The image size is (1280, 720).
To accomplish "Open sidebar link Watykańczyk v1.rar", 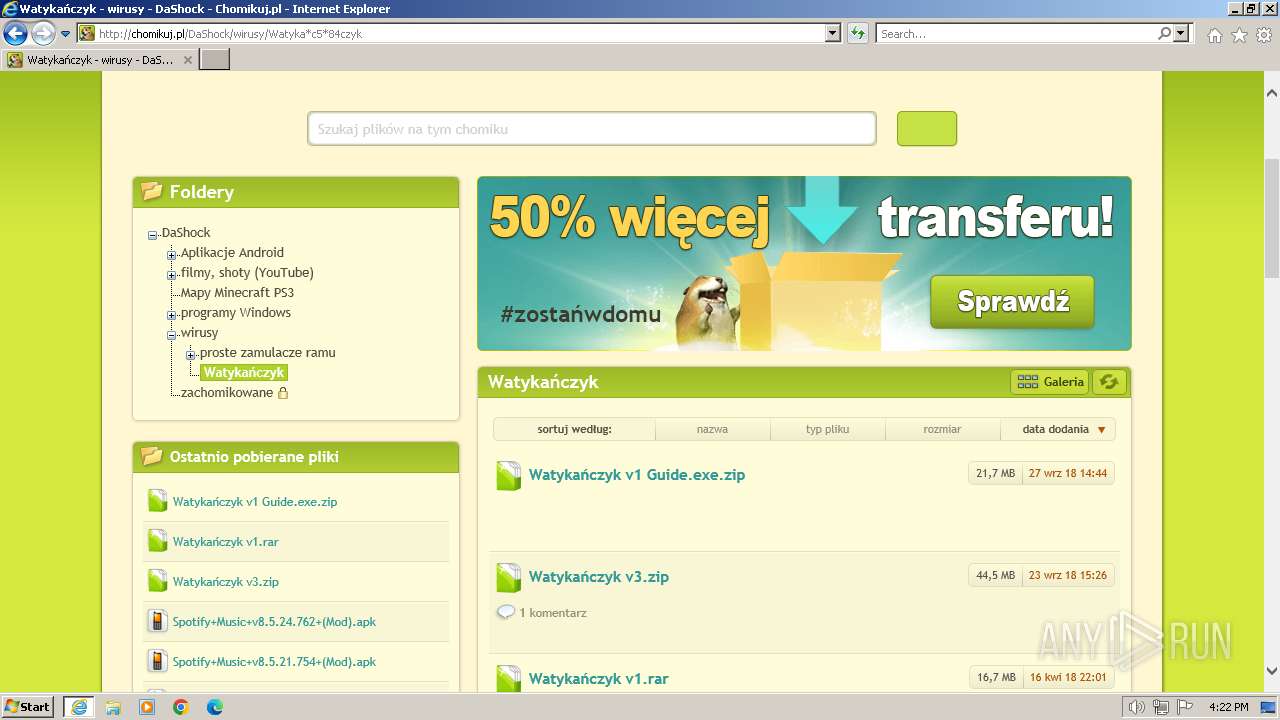I will tap(226, 541).
